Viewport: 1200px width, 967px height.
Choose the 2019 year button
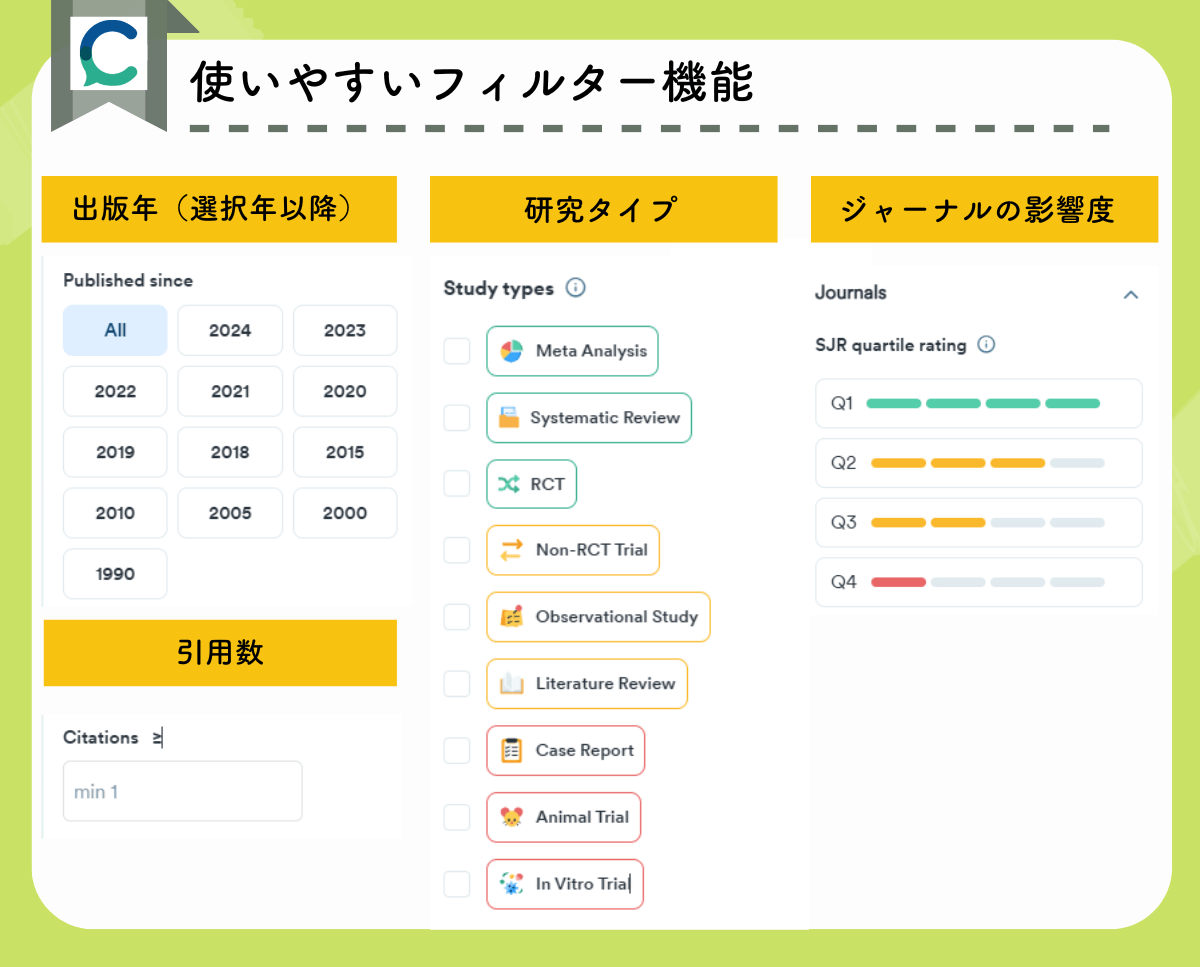(115, 452)
